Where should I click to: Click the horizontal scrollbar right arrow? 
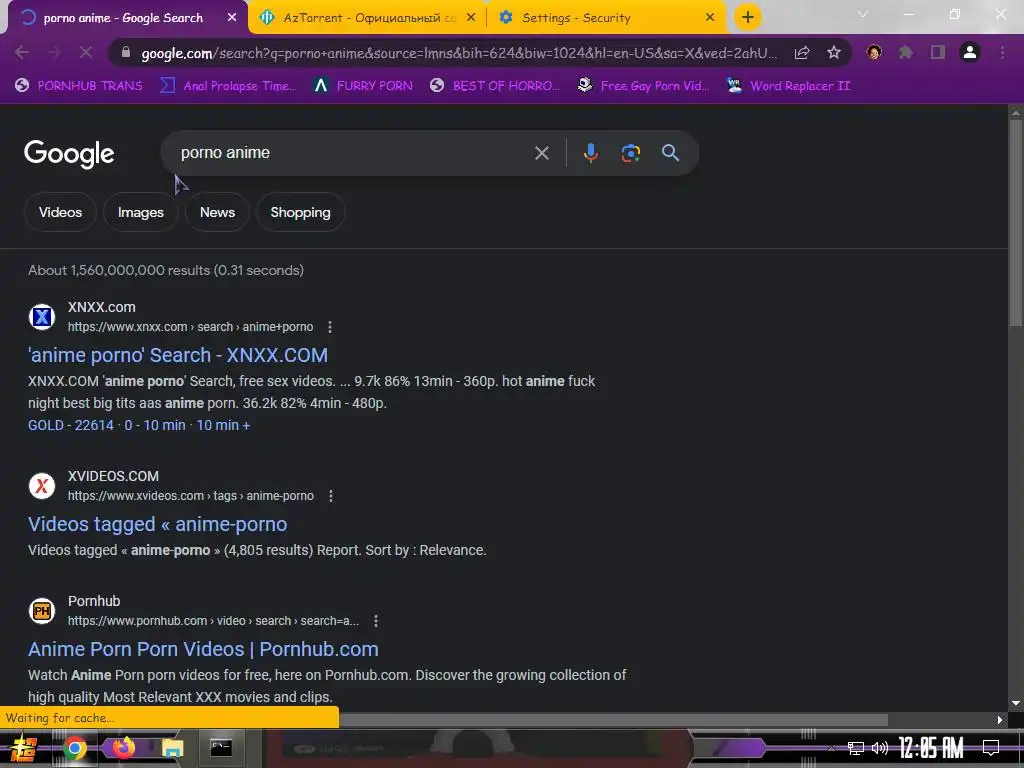point(1000,720)
